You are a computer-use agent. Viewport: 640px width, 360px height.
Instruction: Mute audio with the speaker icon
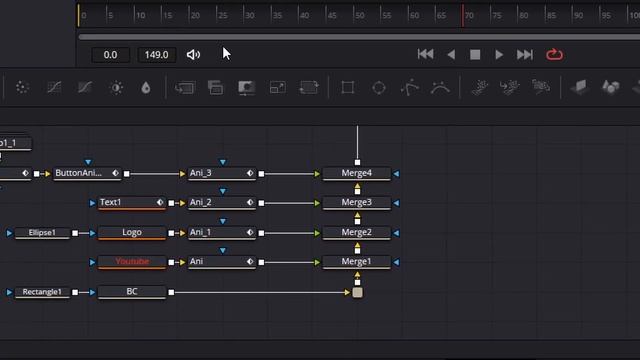tap(193, 55)
